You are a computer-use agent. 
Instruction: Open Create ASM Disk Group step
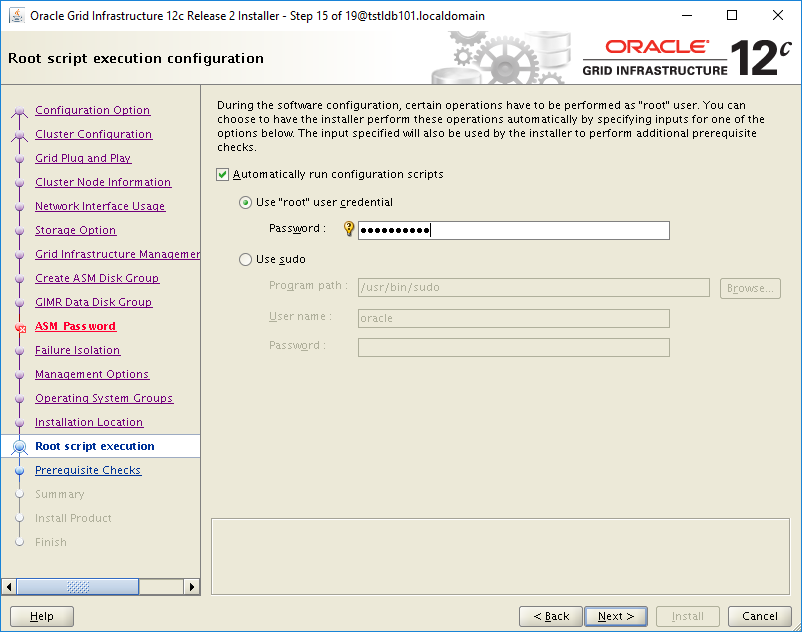click(x=97, y=279)
